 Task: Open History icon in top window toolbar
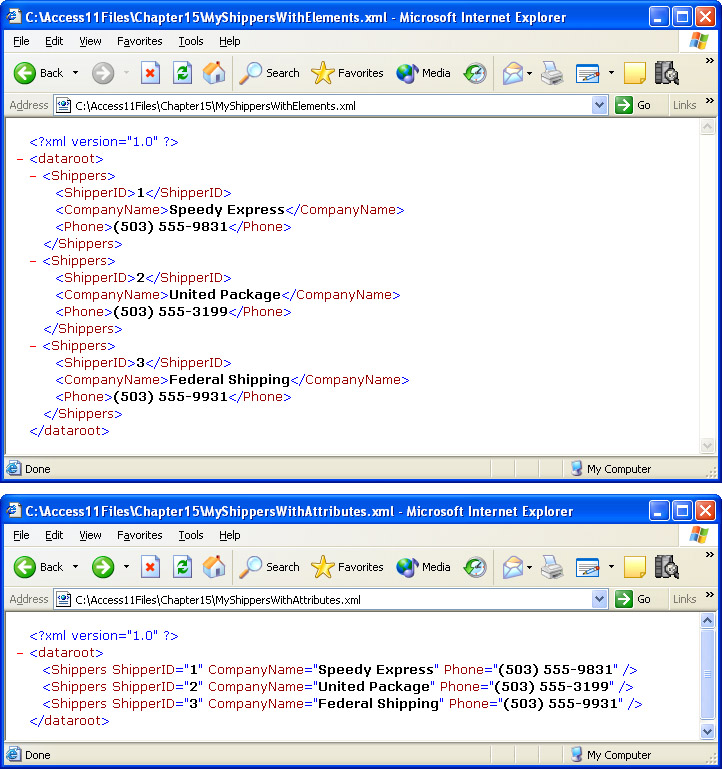[475, 73]
